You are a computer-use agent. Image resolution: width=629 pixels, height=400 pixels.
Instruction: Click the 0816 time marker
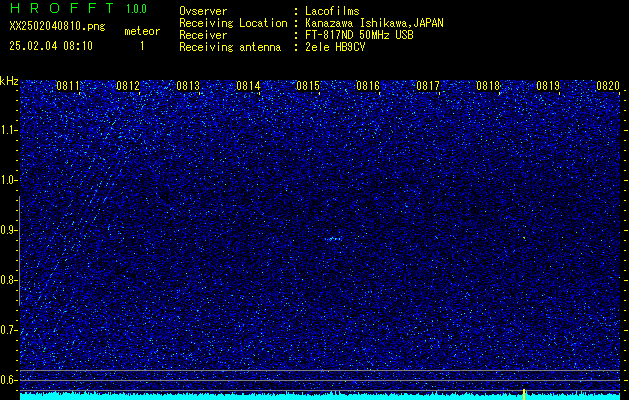click(368, 86)
